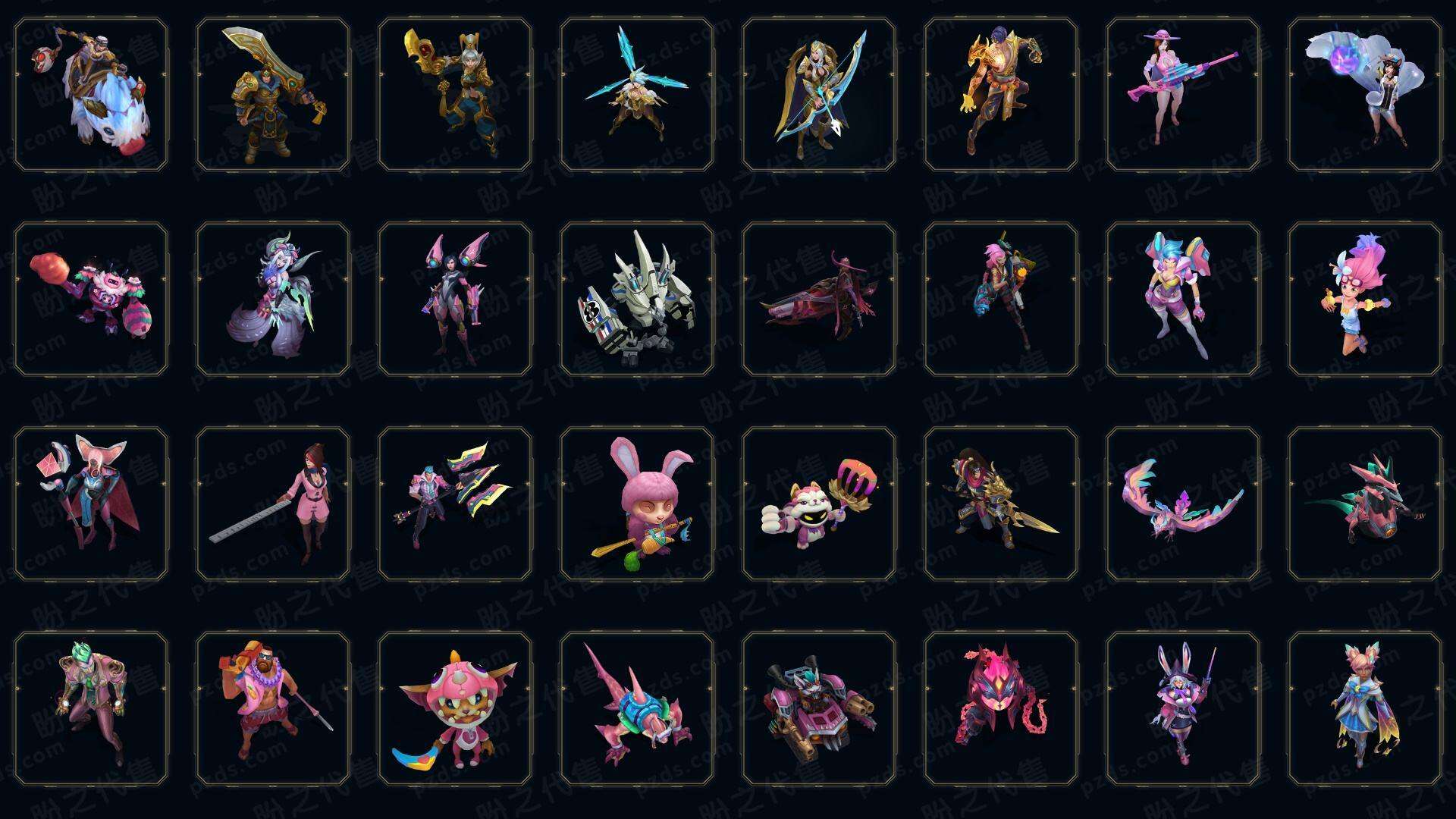The width and height of the screenshot is (1456, 819).
Task: Pick the pink big-eared creature with boomerang
Action: (x=455, y=708)
